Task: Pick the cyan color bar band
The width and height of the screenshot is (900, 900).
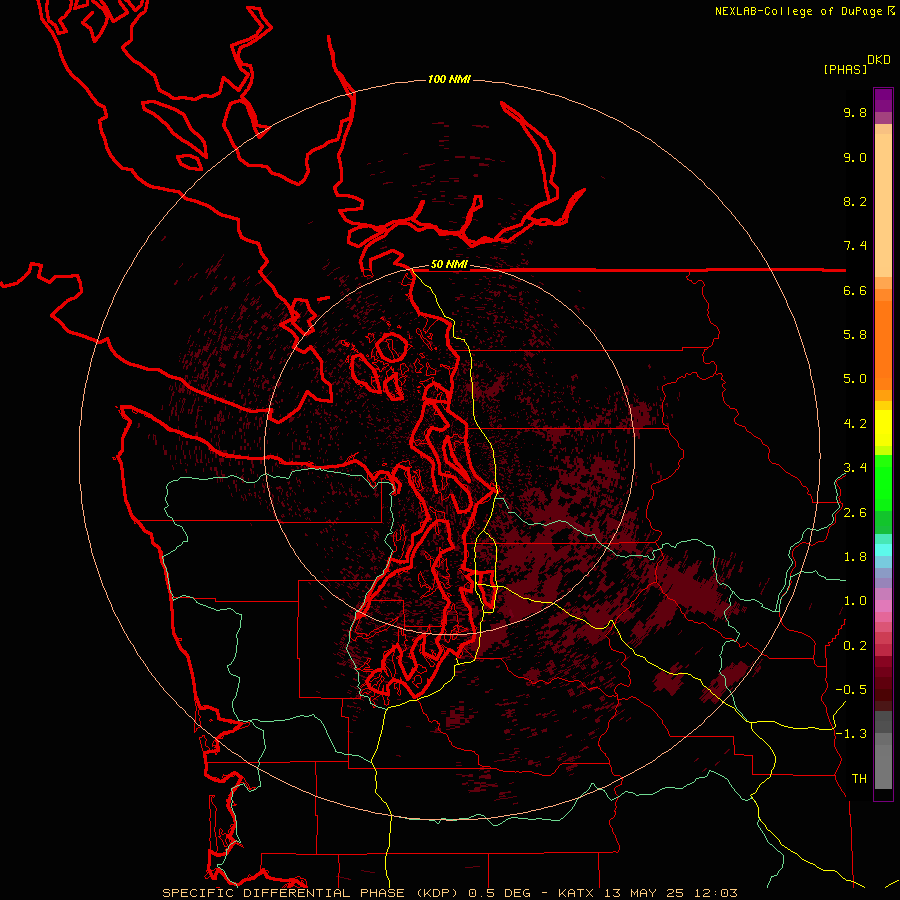Action: click(883, 550)
